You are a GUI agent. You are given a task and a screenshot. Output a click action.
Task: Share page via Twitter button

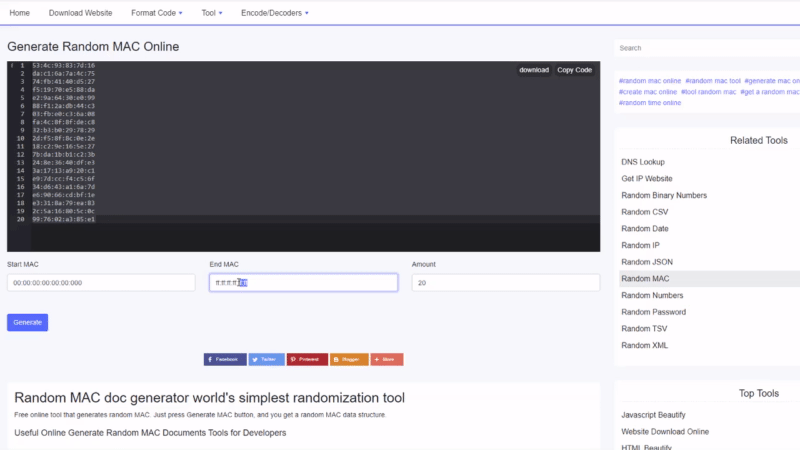pos(266,359)
